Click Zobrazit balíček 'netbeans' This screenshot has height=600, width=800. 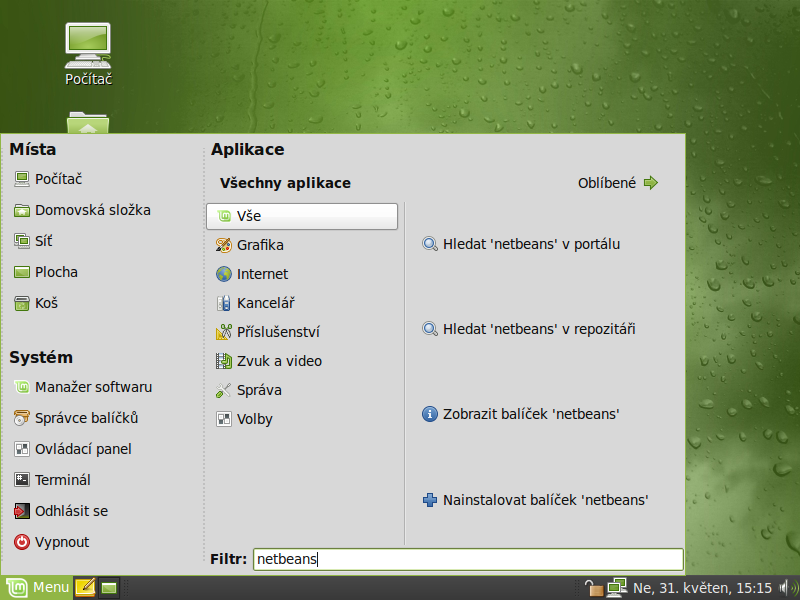[520, 414]
